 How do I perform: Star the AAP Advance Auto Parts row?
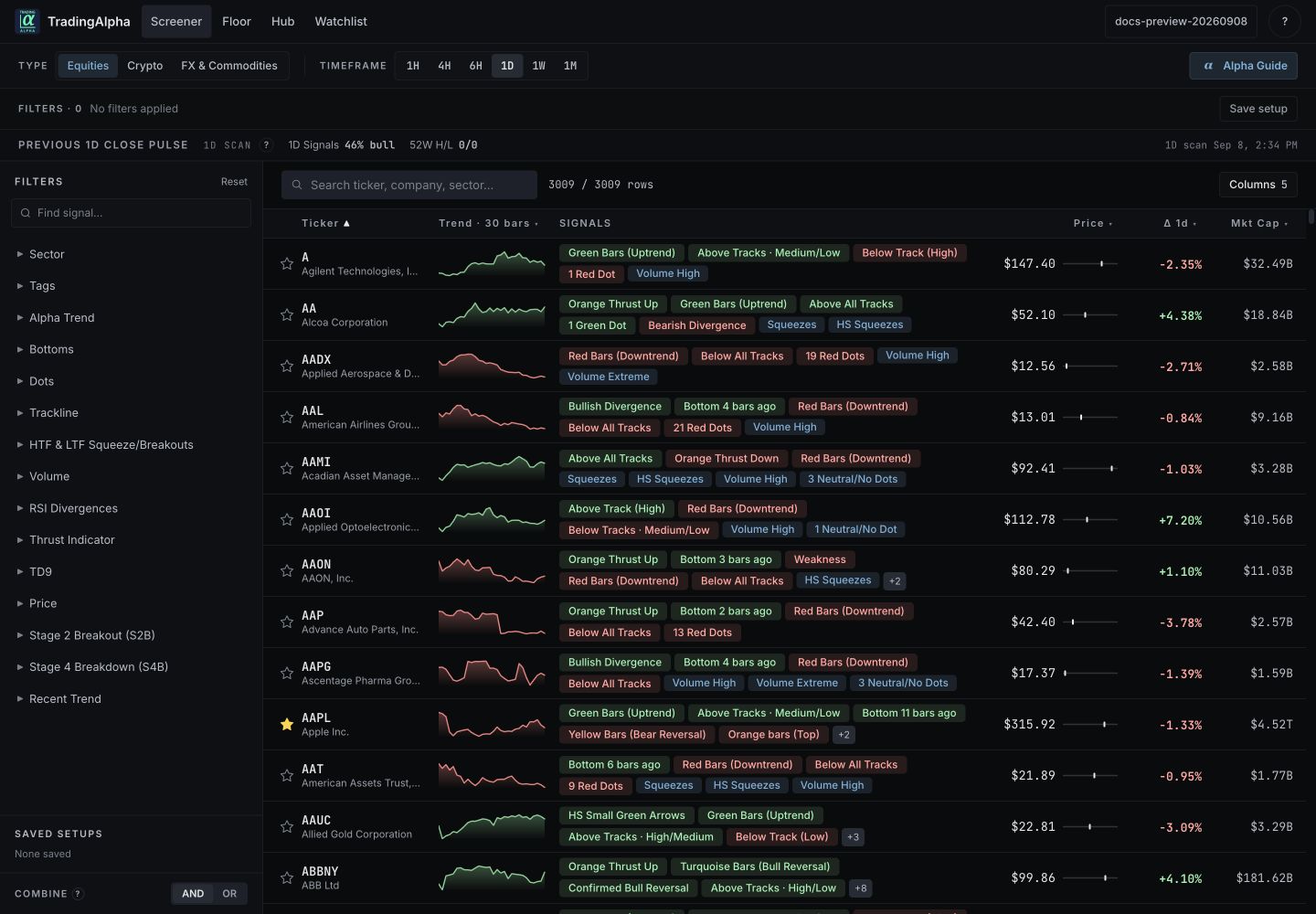(x=287, y=622)
